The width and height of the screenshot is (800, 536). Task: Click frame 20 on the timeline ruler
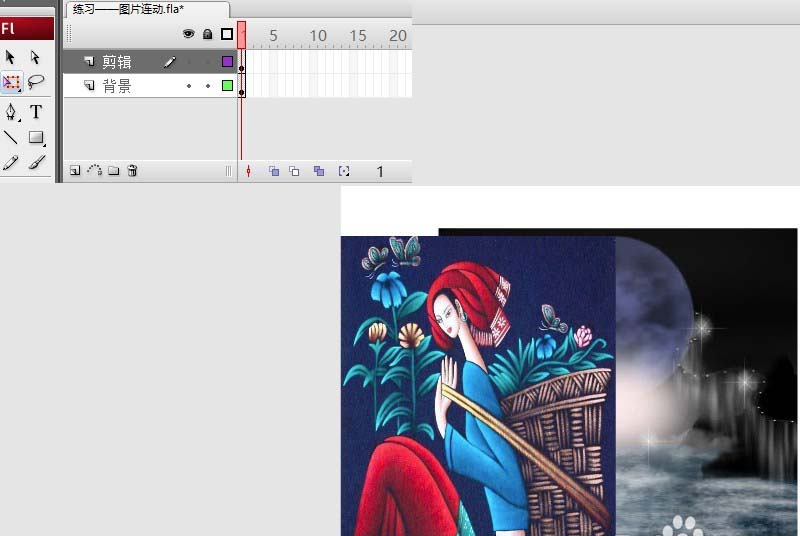397,36
